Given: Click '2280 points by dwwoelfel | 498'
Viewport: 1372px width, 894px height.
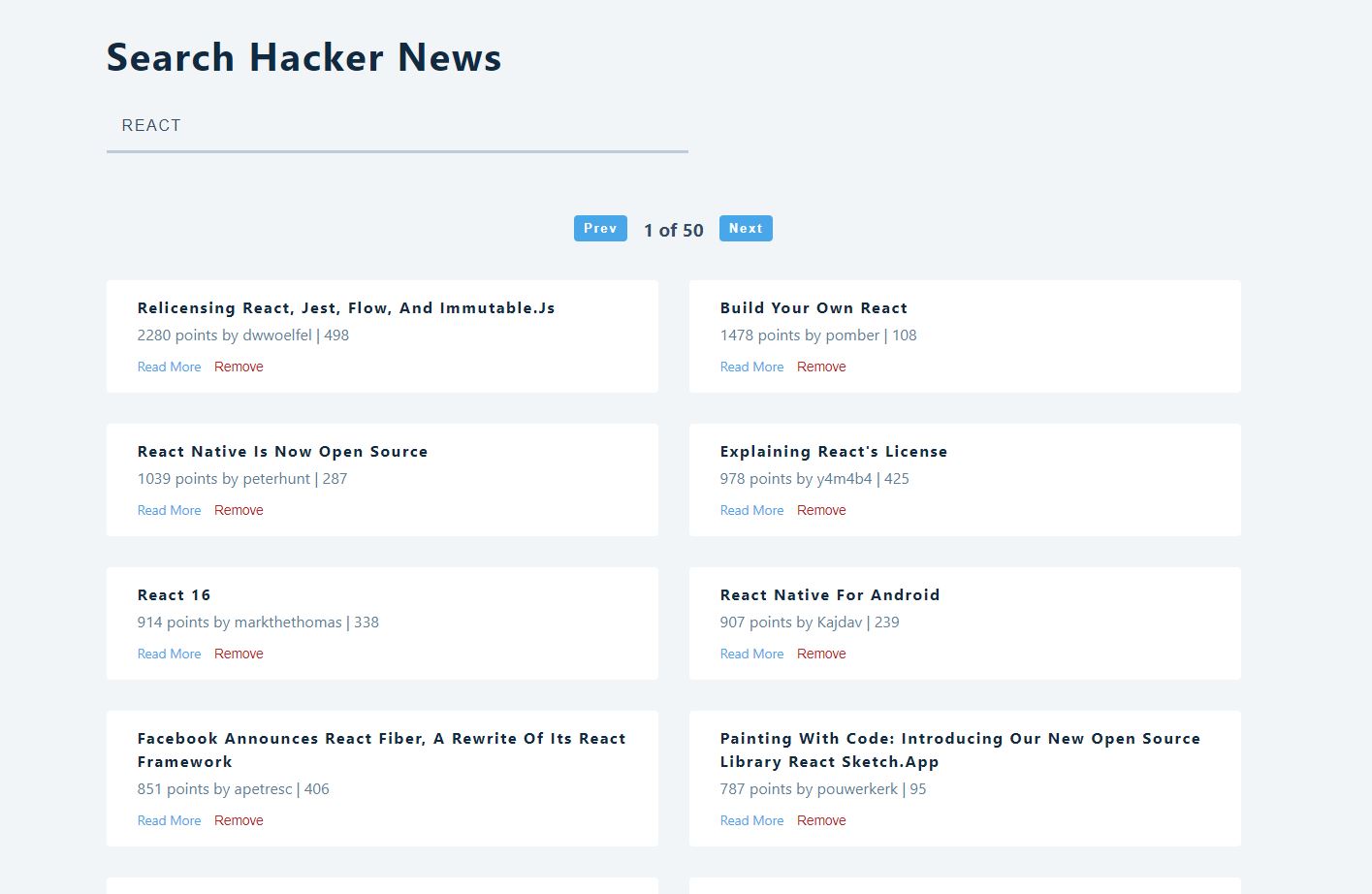Looking at the screenshot, I should 242,335.
